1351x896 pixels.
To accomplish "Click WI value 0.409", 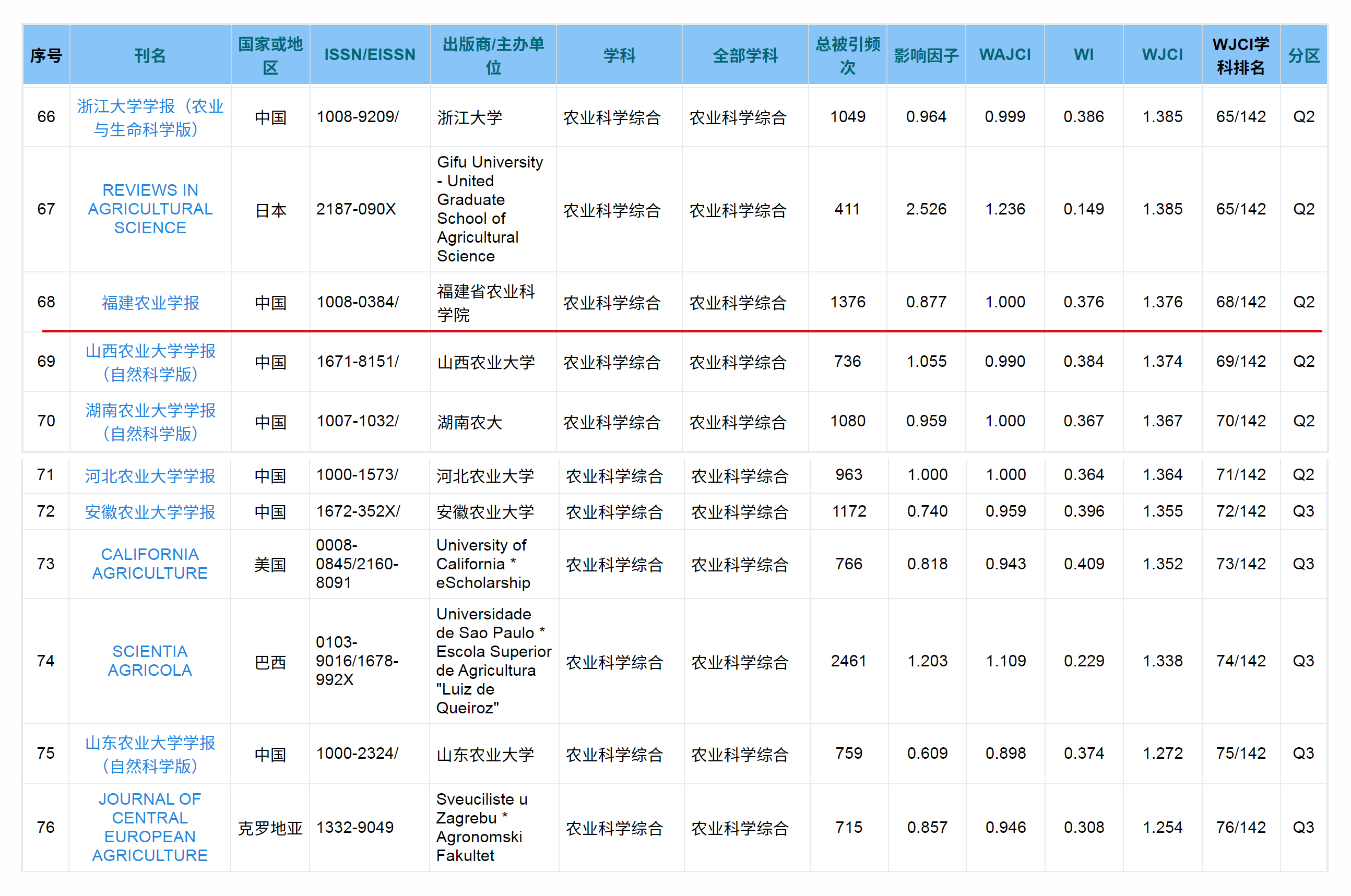I will 1084,564.
